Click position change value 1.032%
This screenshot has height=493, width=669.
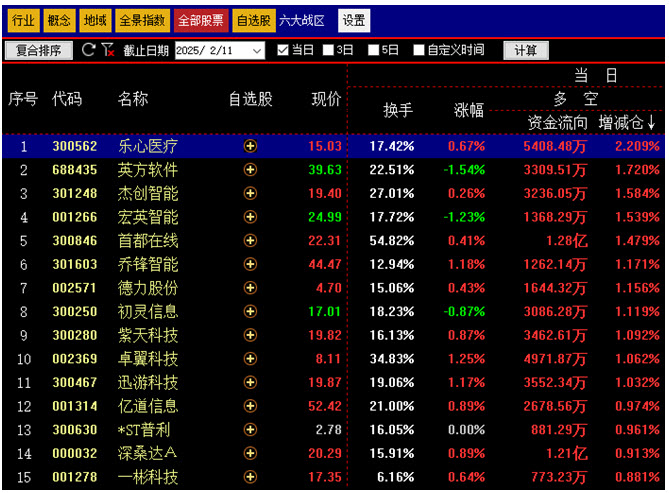[637, 382]
